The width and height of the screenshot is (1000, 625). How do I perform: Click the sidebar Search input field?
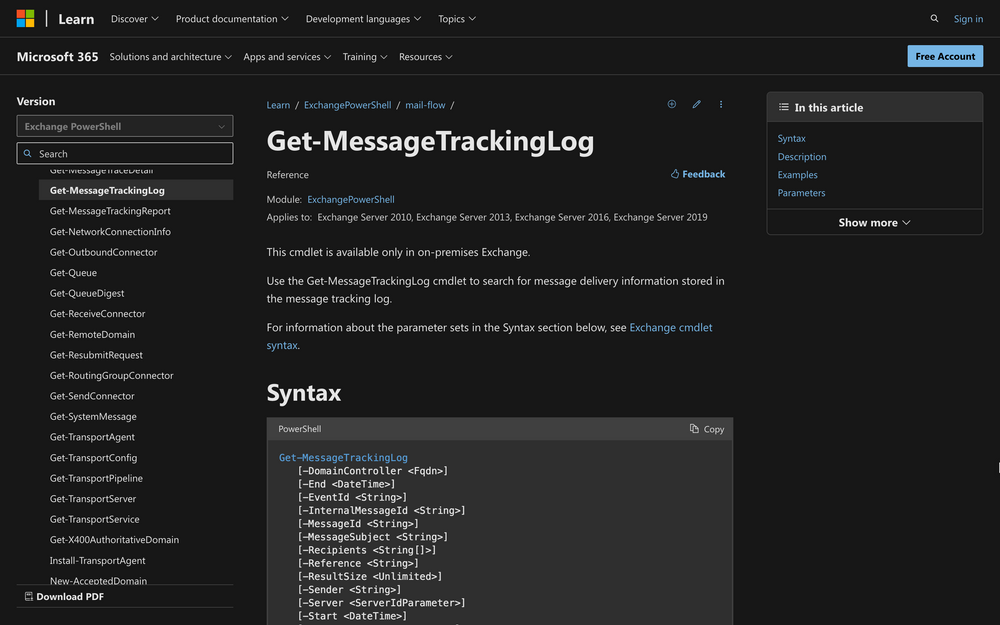124,153
